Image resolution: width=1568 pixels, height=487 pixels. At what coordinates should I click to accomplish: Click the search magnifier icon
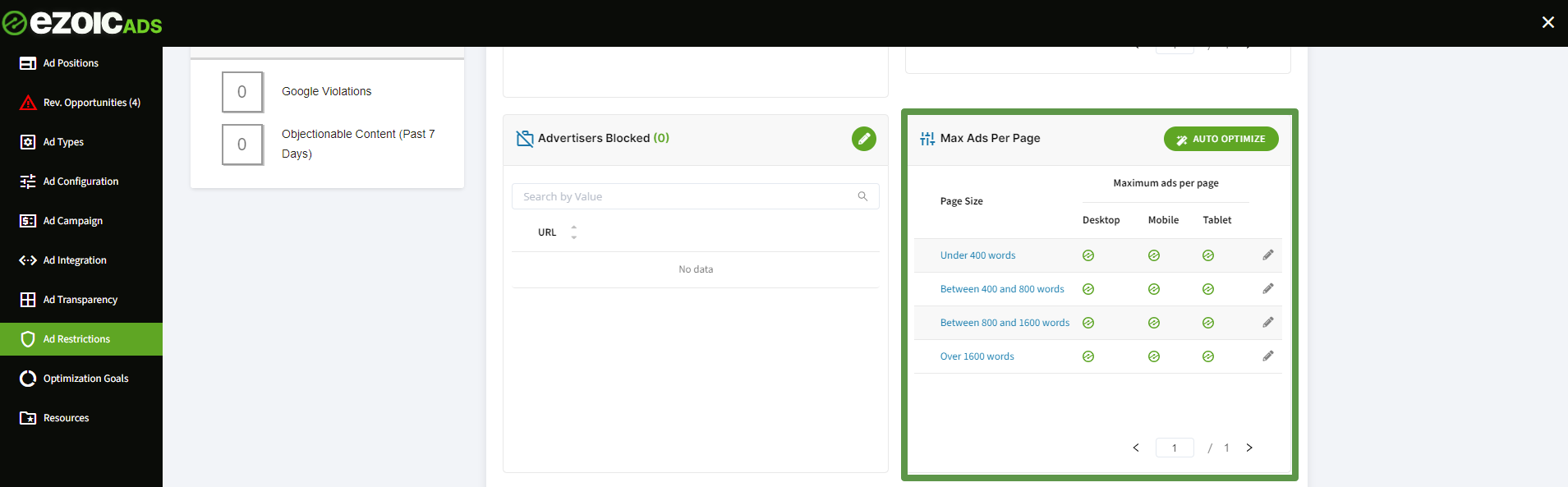tap(862, 196)
